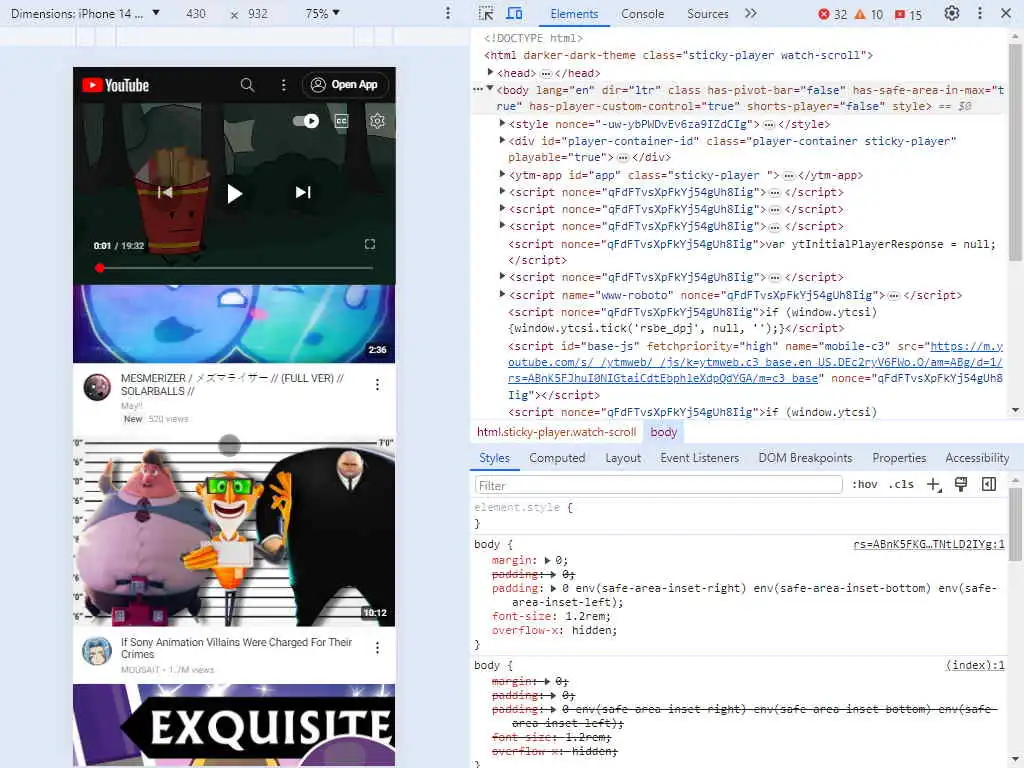
Task: Toggle closed captions in video player
Action: coord(342,121)
